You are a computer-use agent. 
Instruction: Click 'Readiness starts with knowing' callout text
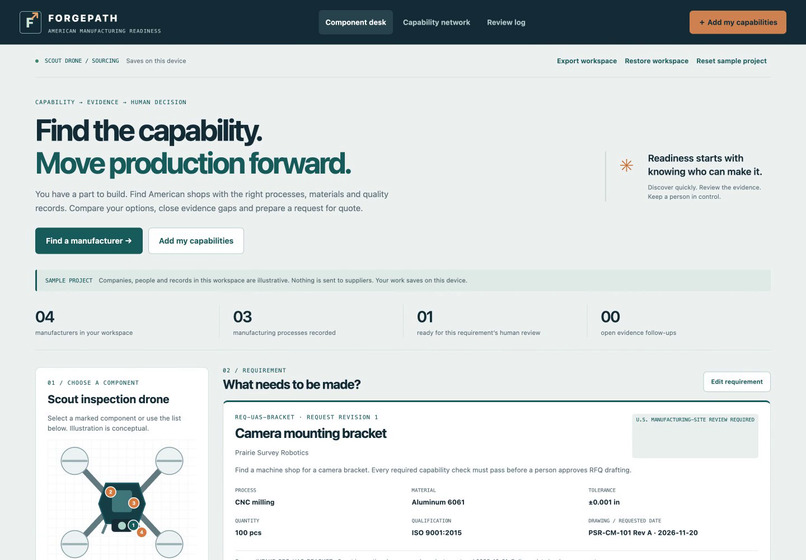click(x=705, y=165)
